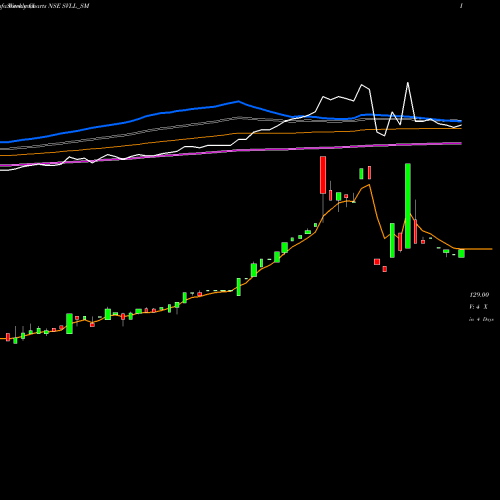The image size is (500, 500).
Task: Click the highest white line spike on the right
Action: point(408,83)
